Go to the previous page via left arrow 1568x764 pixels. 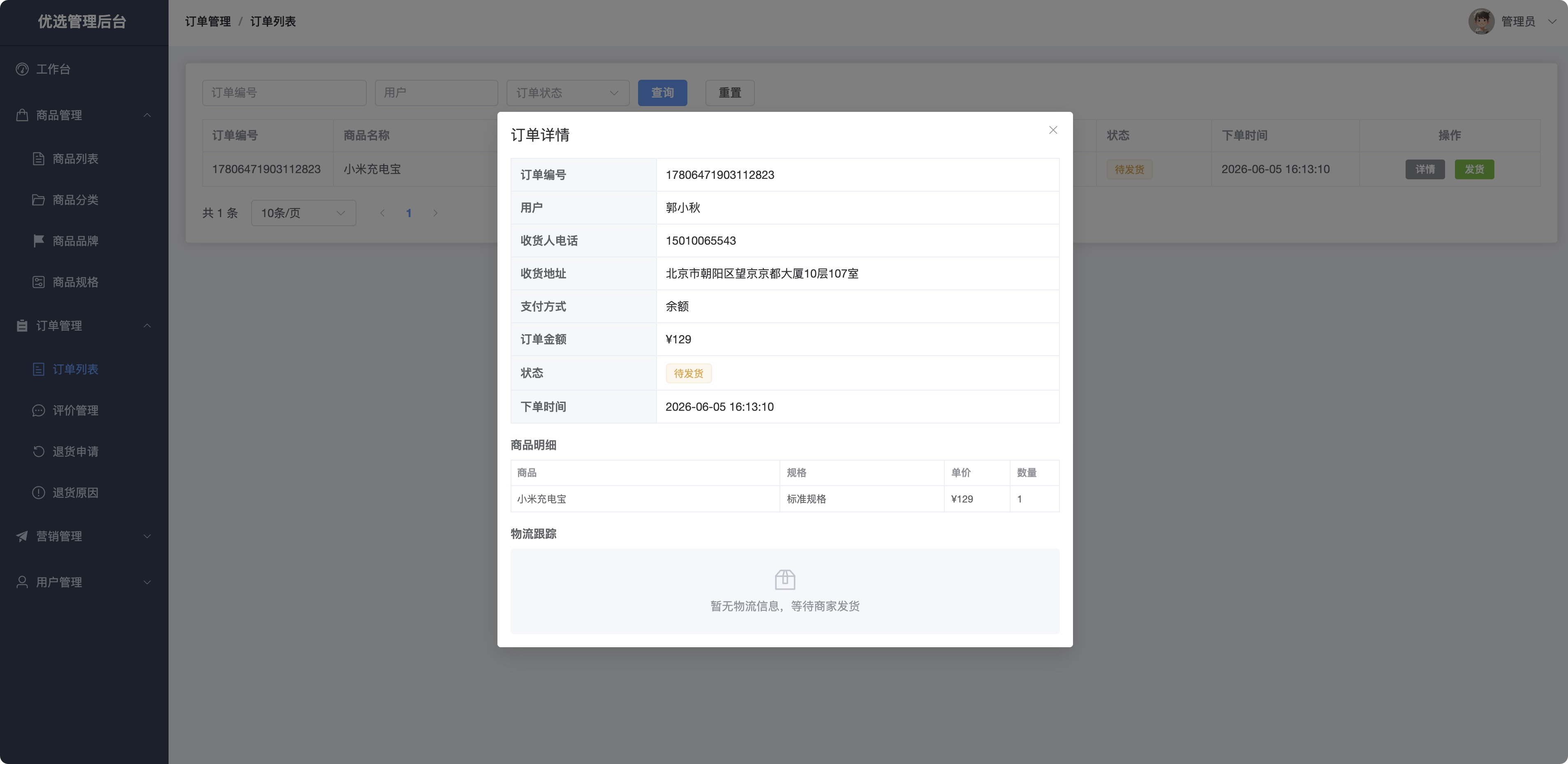(382, 213)
